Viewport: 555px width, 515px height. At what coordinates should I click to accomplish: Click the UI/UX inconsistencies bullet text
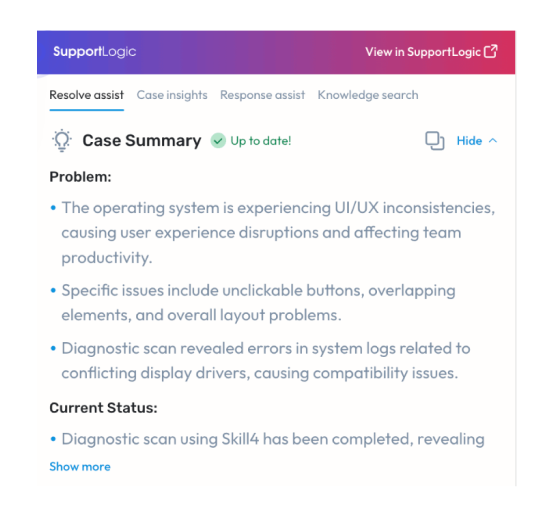[x=278, y=233]
